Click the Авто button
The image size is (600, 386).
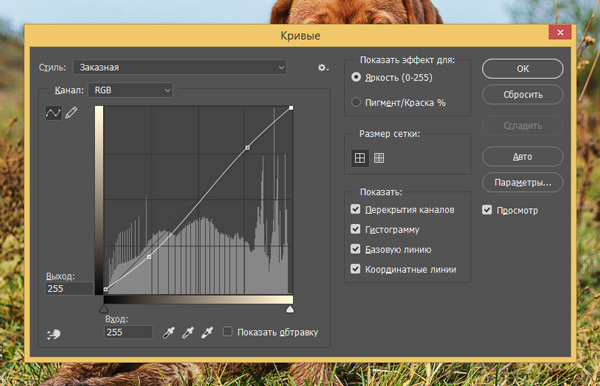[x=523, y=156]
